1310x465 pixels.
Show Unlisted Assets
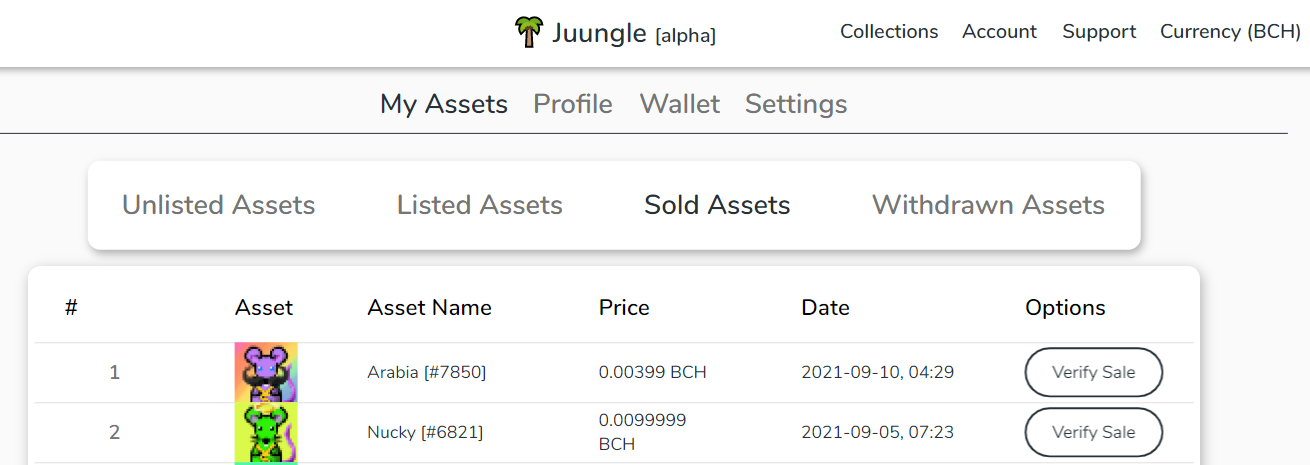[x=219, y=205]
